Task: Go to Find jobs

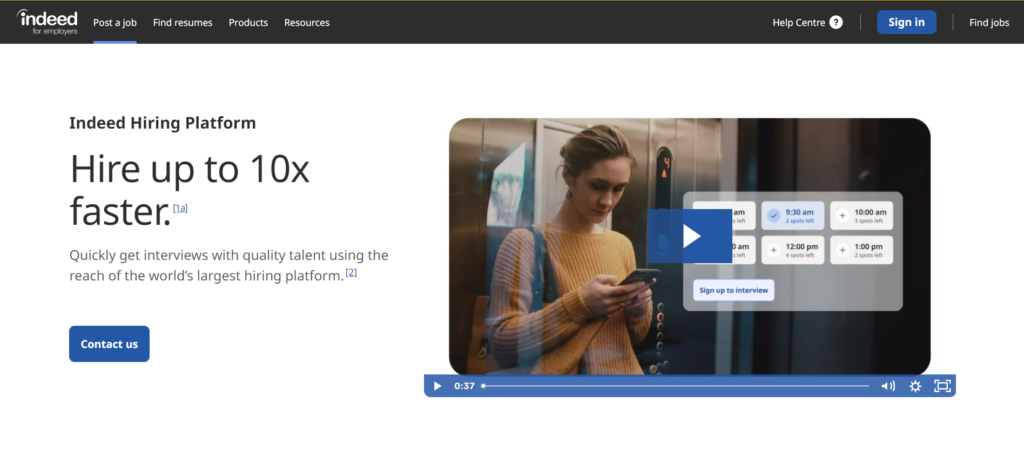Action: (989, 22)
